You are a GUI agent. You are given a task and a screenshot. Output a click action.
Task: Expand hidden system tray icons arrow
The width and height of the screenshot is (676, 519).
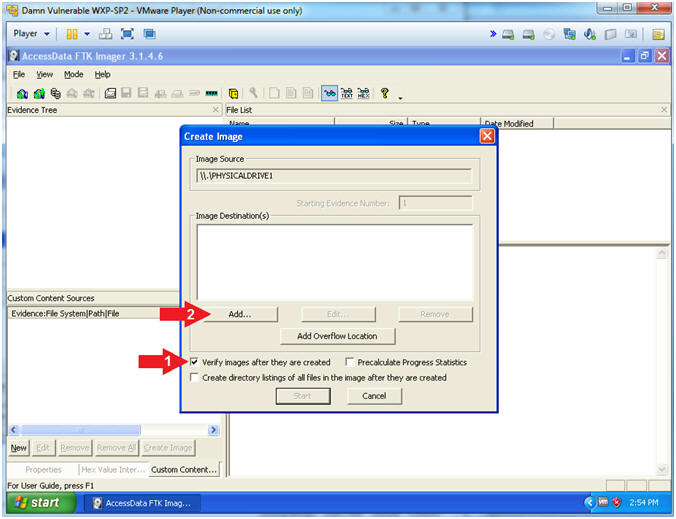tap(590, 502)
